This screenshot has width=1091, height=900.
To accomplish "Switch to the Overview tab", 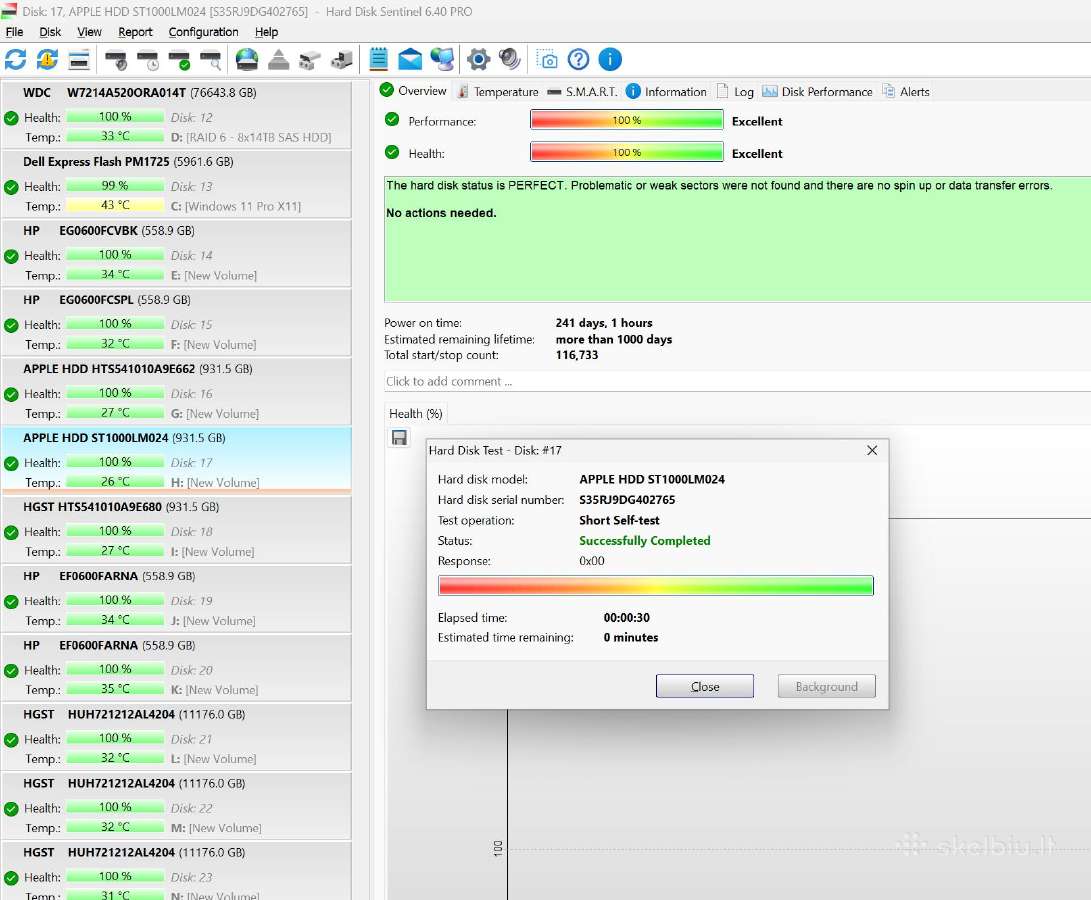I will pos(413,90).
